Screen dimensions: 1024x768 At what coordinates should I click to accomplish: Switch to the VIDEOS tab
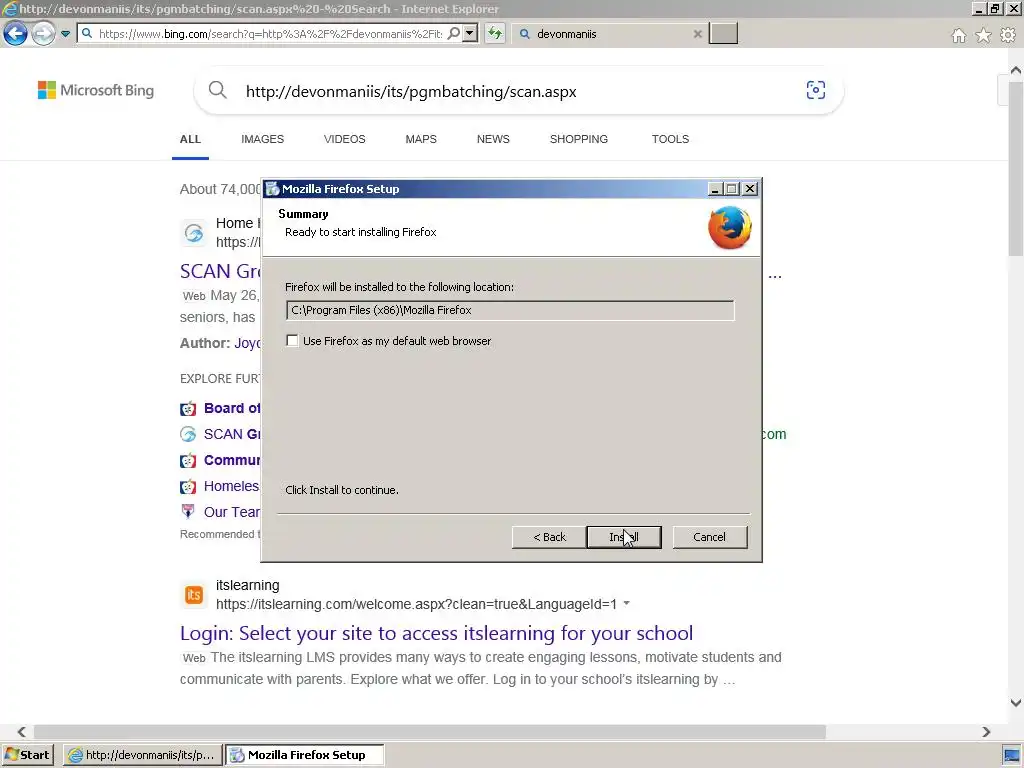[x=345, y=139]
